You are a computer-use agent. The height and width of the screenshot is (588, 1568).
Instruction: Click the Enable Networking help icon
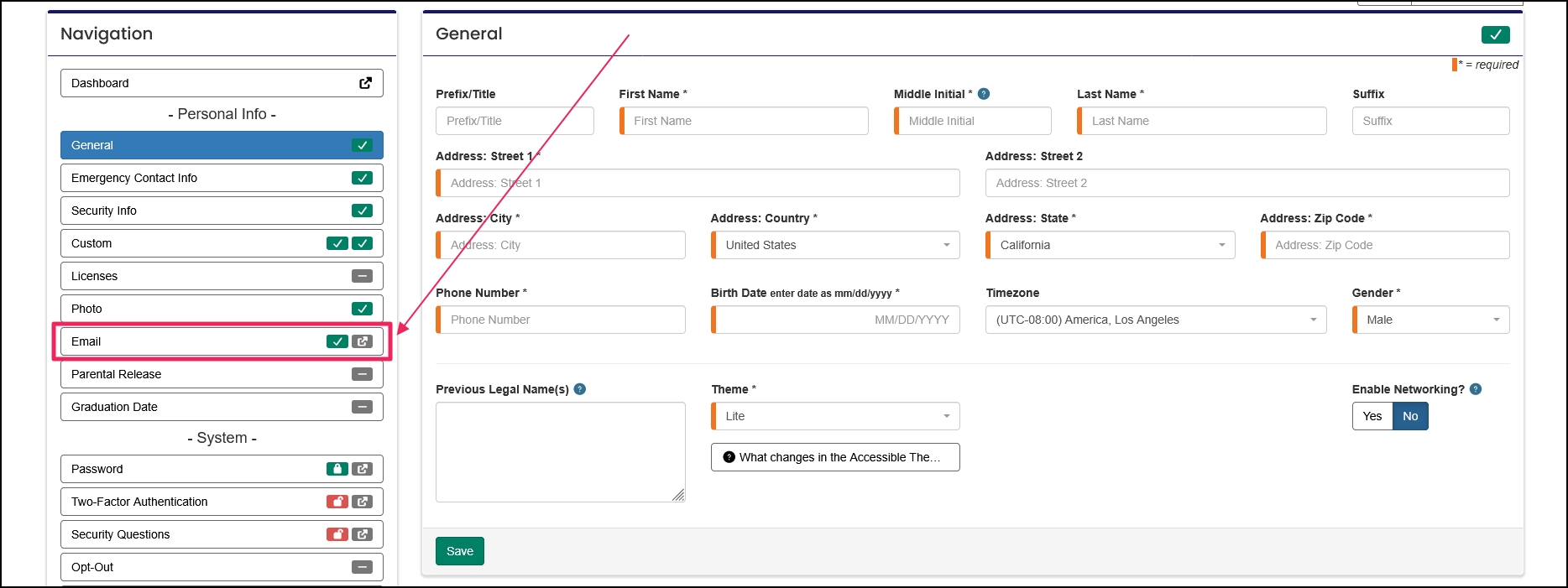pyautogui.click(x=1476, y=389)
